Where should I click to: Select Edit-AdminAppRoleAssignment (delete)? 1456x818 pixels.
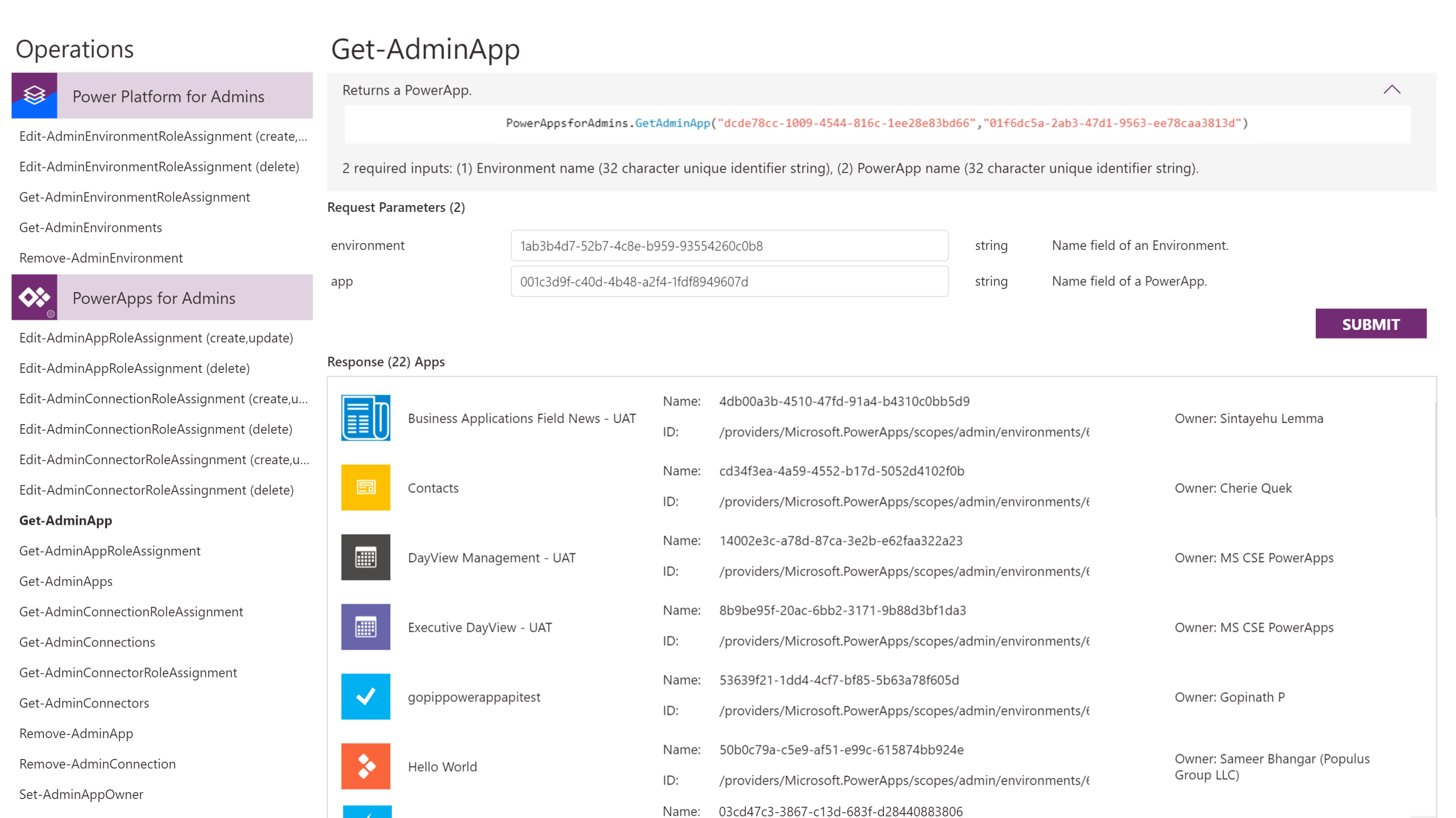tap(135, 367)
